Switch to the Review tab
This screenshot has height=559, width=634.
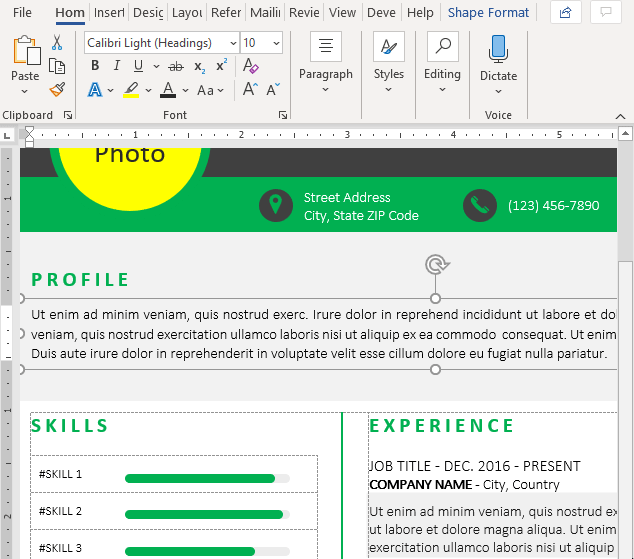pyautogui.click(x=304, y=13)
